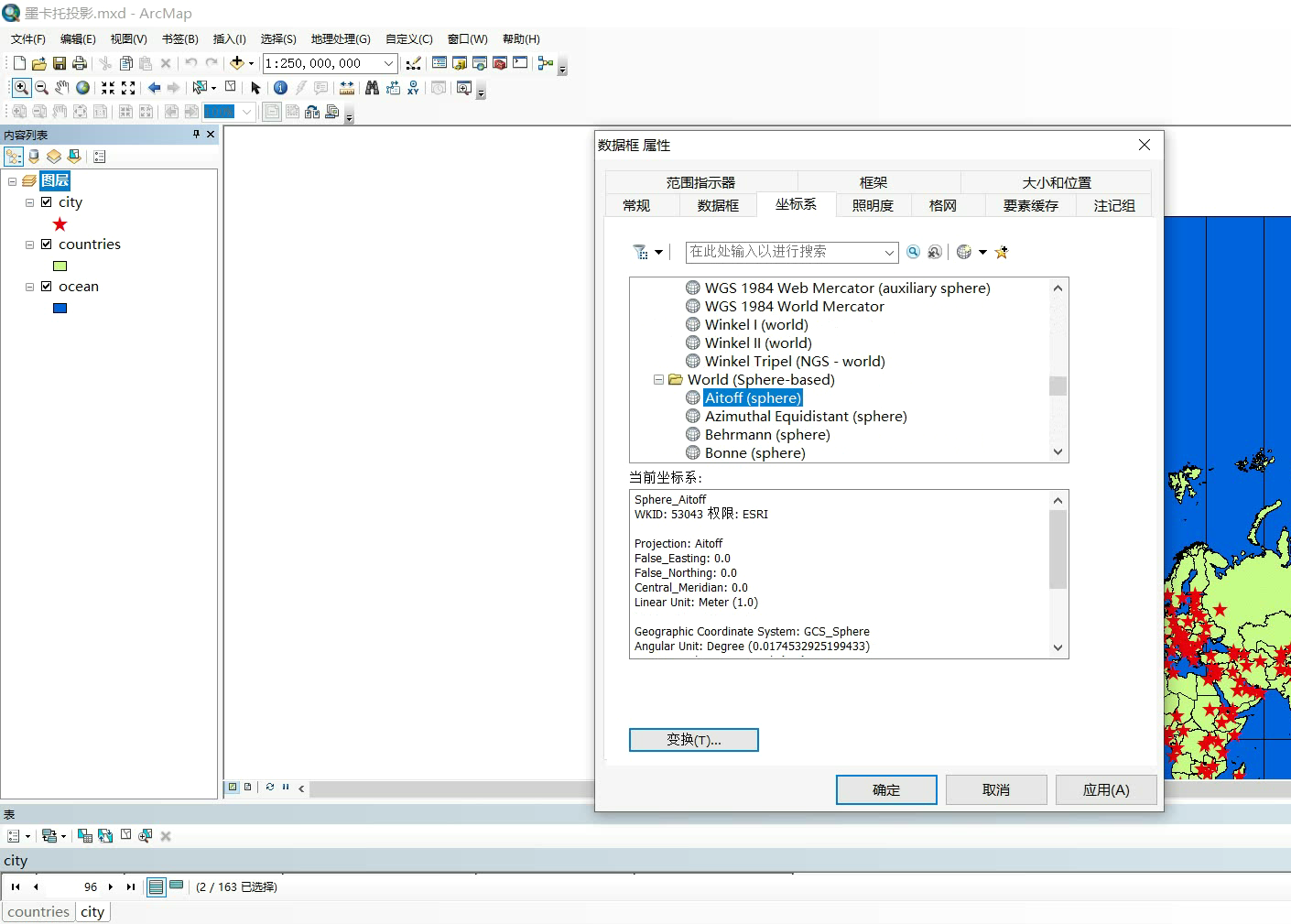Open the Find binoculars tool
Image resolution: width=1291 pixels, height=924 pixels.
click(x=372, y=88)
